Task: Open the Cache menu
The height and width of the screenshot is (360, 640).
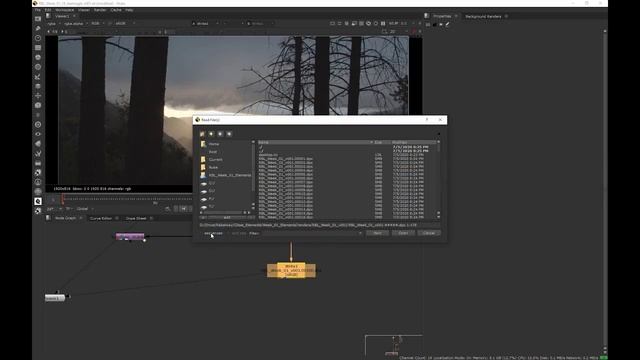Action: point(116,10)
